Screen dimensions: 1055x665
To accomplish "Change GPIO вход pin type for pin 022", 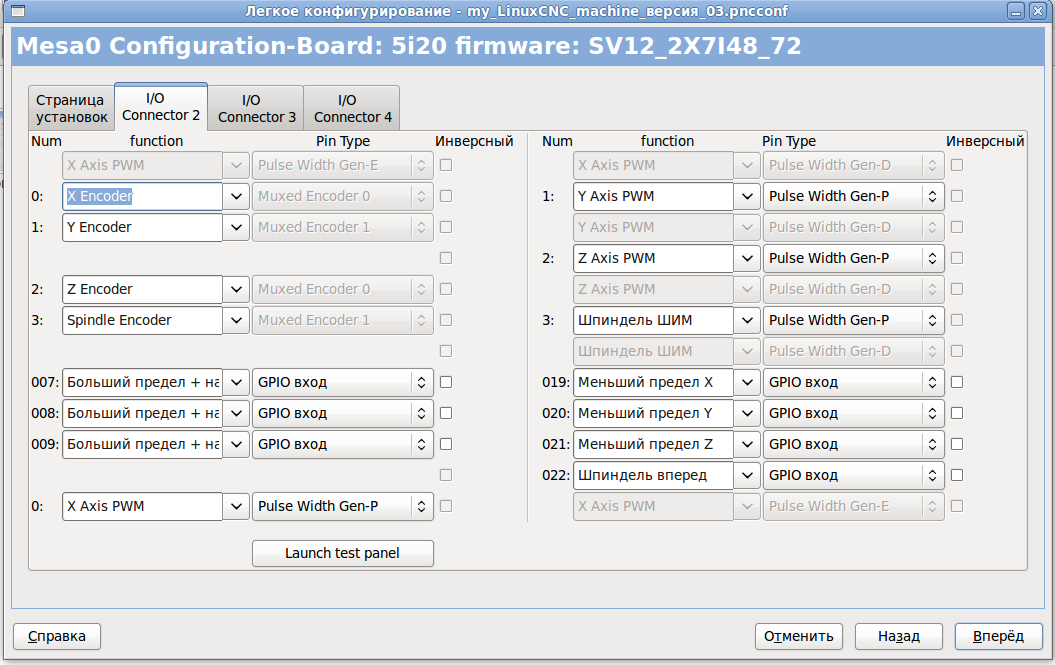I will pos(853,475).
